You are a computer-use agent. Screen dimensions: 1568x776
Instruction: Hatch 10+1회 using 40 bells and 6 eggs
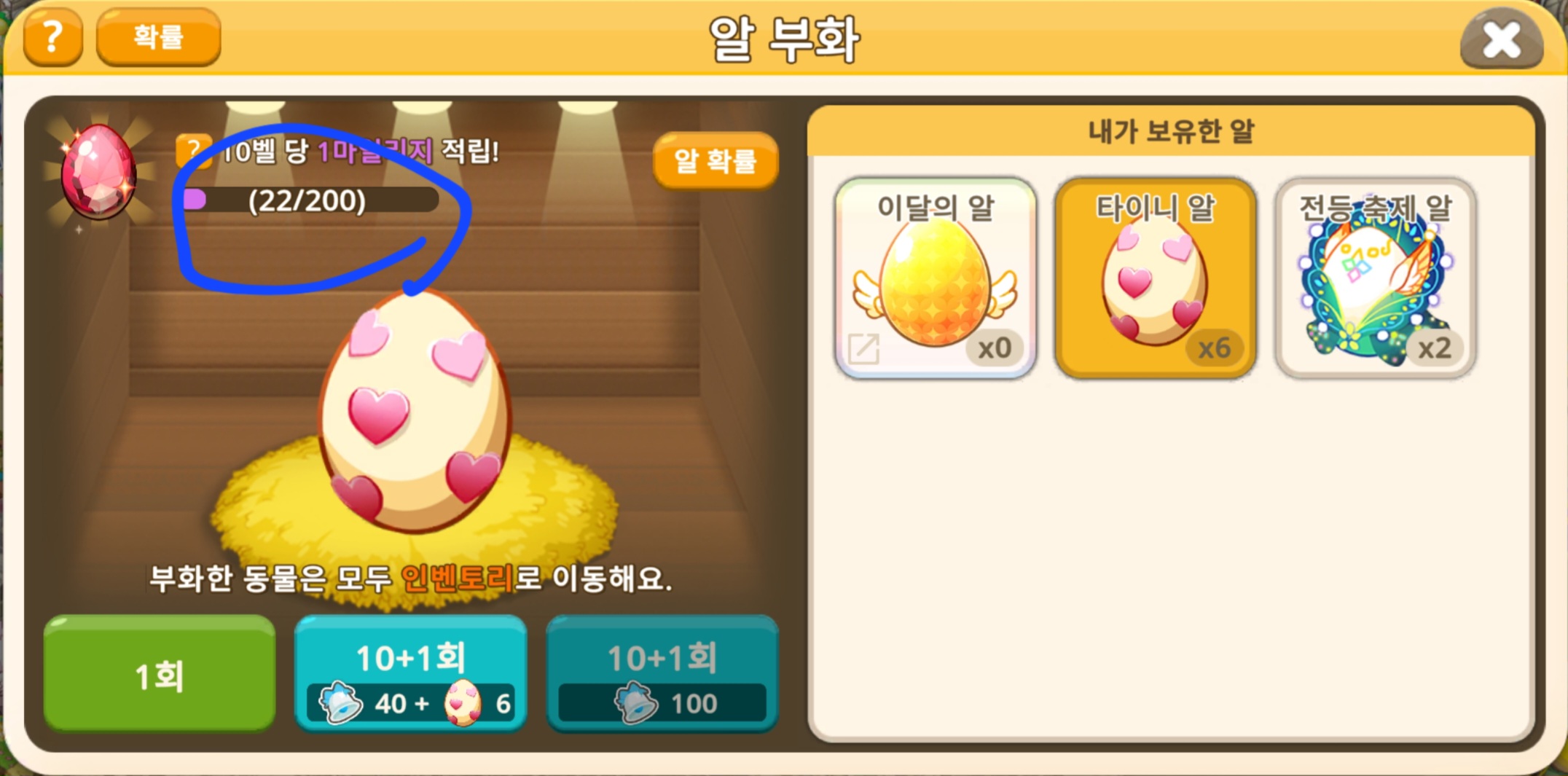coord(411,673)
